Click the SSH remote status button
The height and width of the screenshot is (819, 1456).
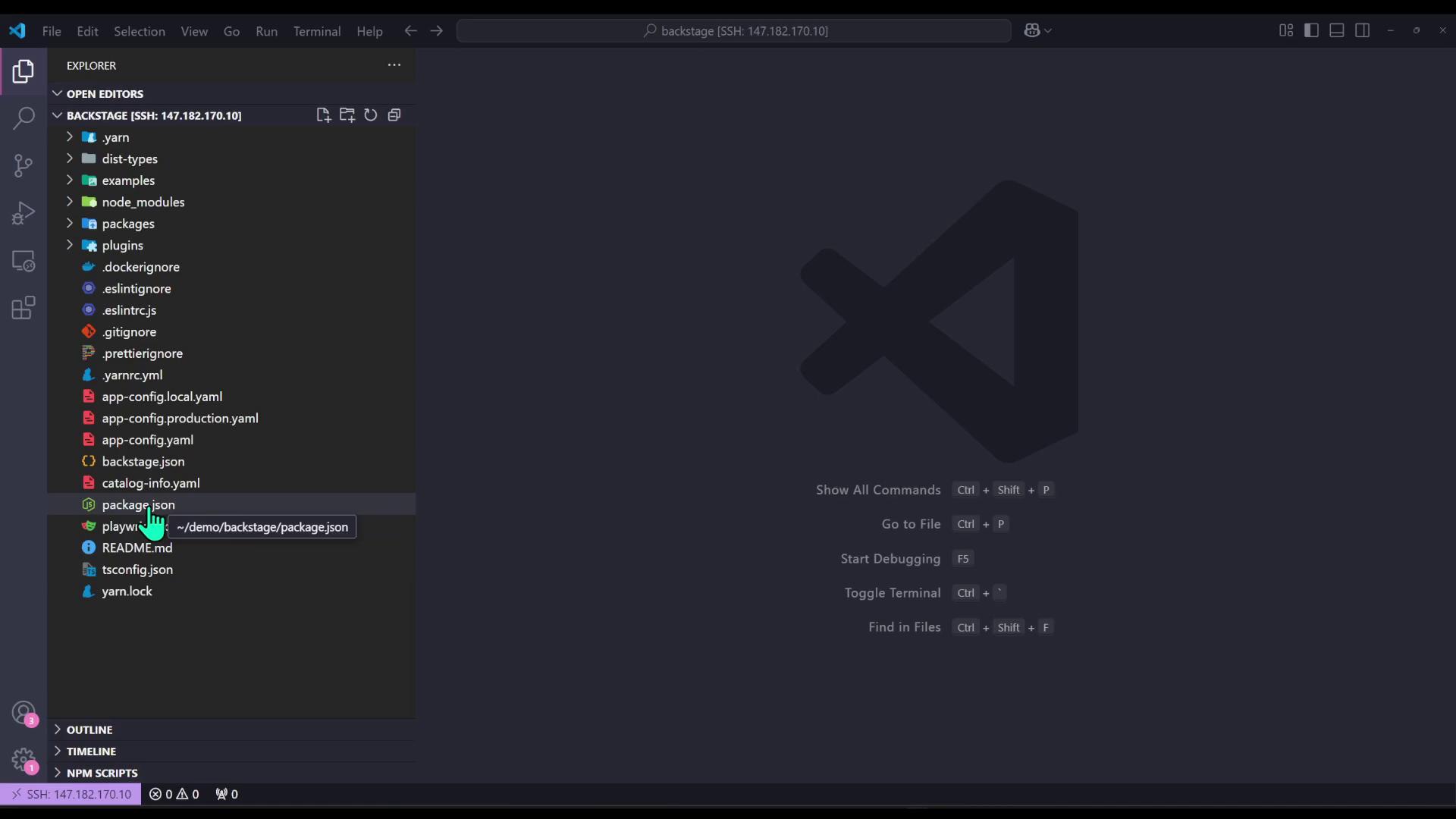[71, 794]
